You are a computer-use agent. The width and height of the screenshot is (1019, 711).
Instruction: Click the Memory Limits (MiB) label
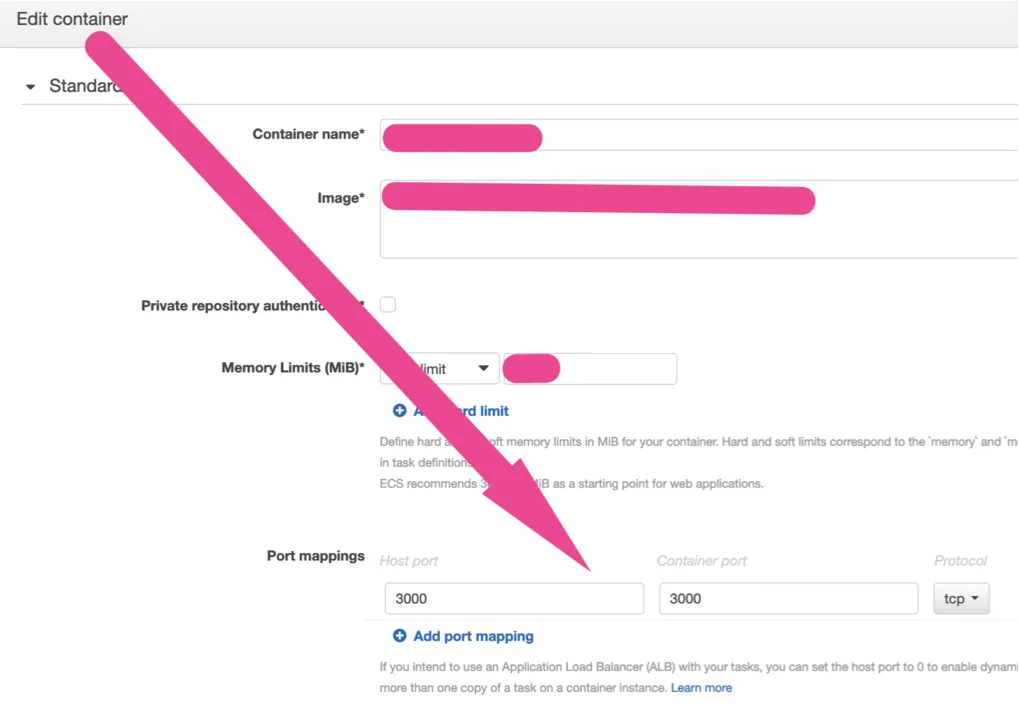292,368
